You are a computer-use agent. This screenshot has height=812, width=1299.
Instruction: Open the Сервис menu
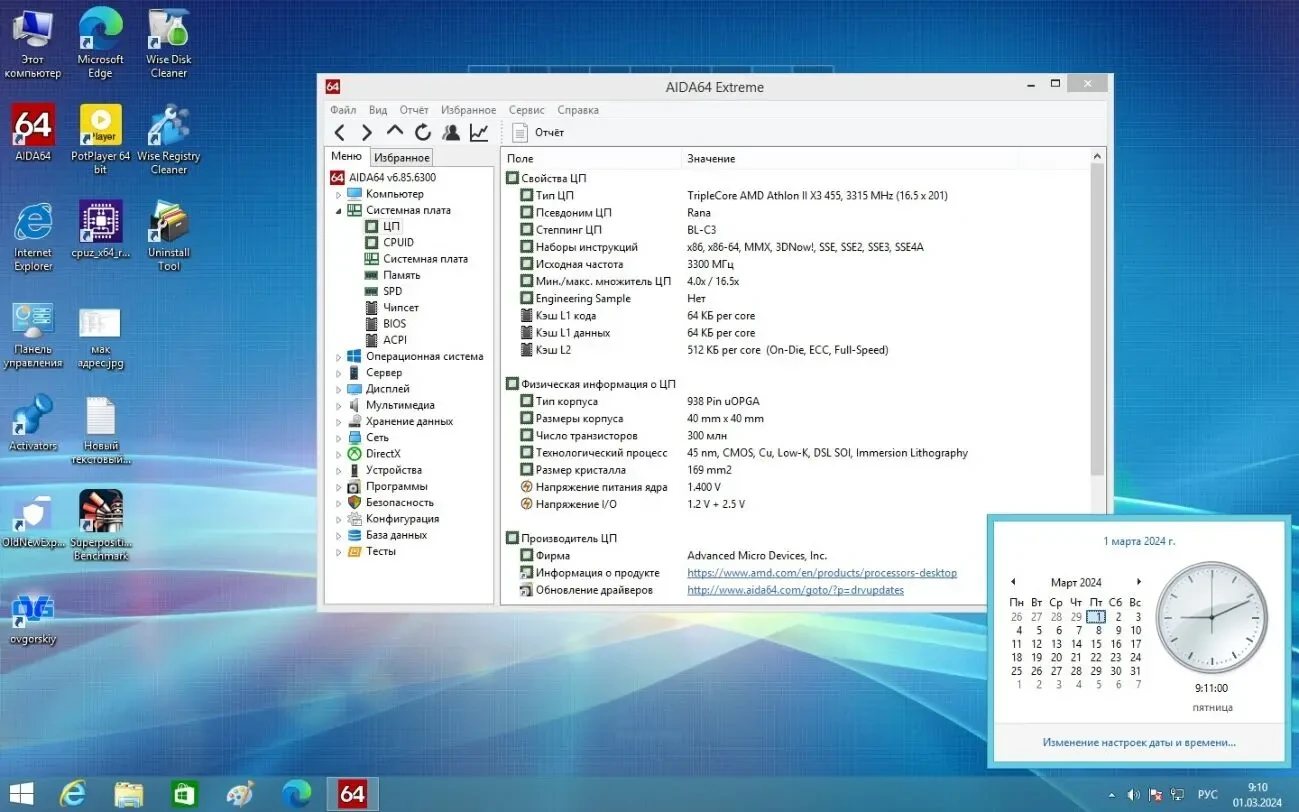click(x=527, y=110)
